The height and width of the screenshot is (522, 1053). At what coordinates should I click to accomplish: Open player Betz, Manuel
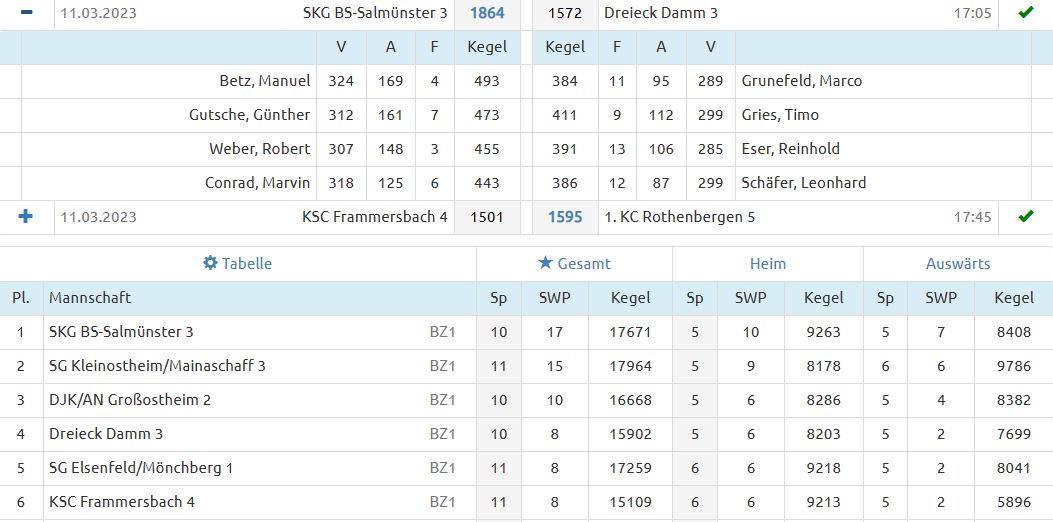click(265, 81)
